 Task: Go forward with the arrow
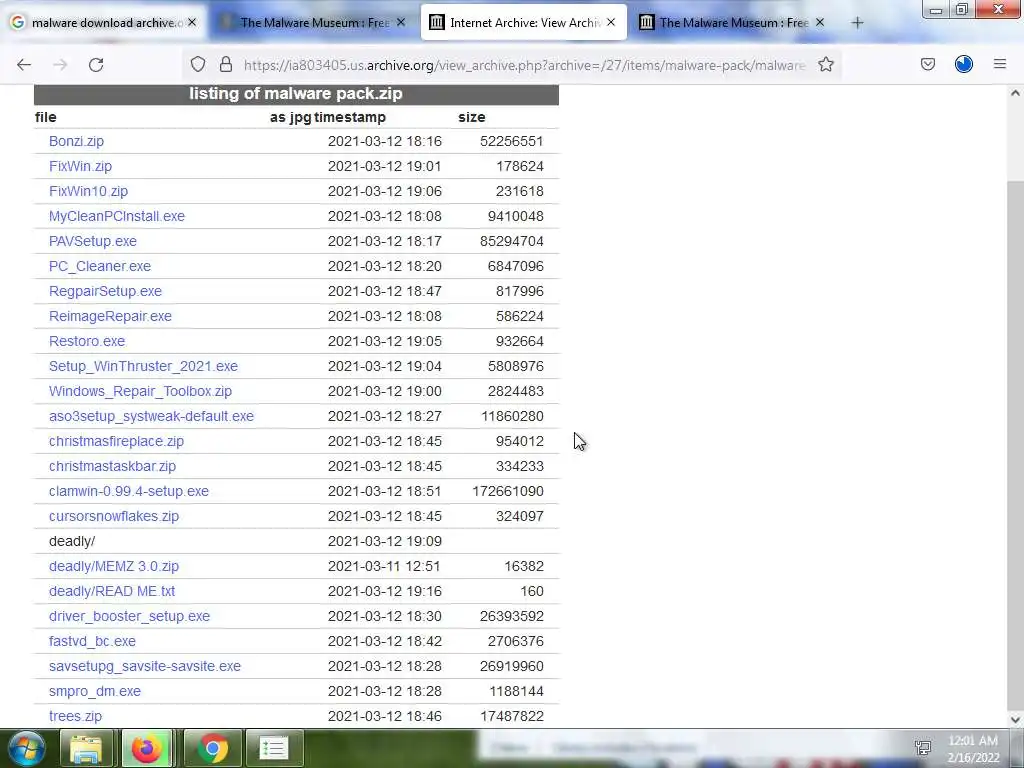pyautogui.click(x=60, y=64)
